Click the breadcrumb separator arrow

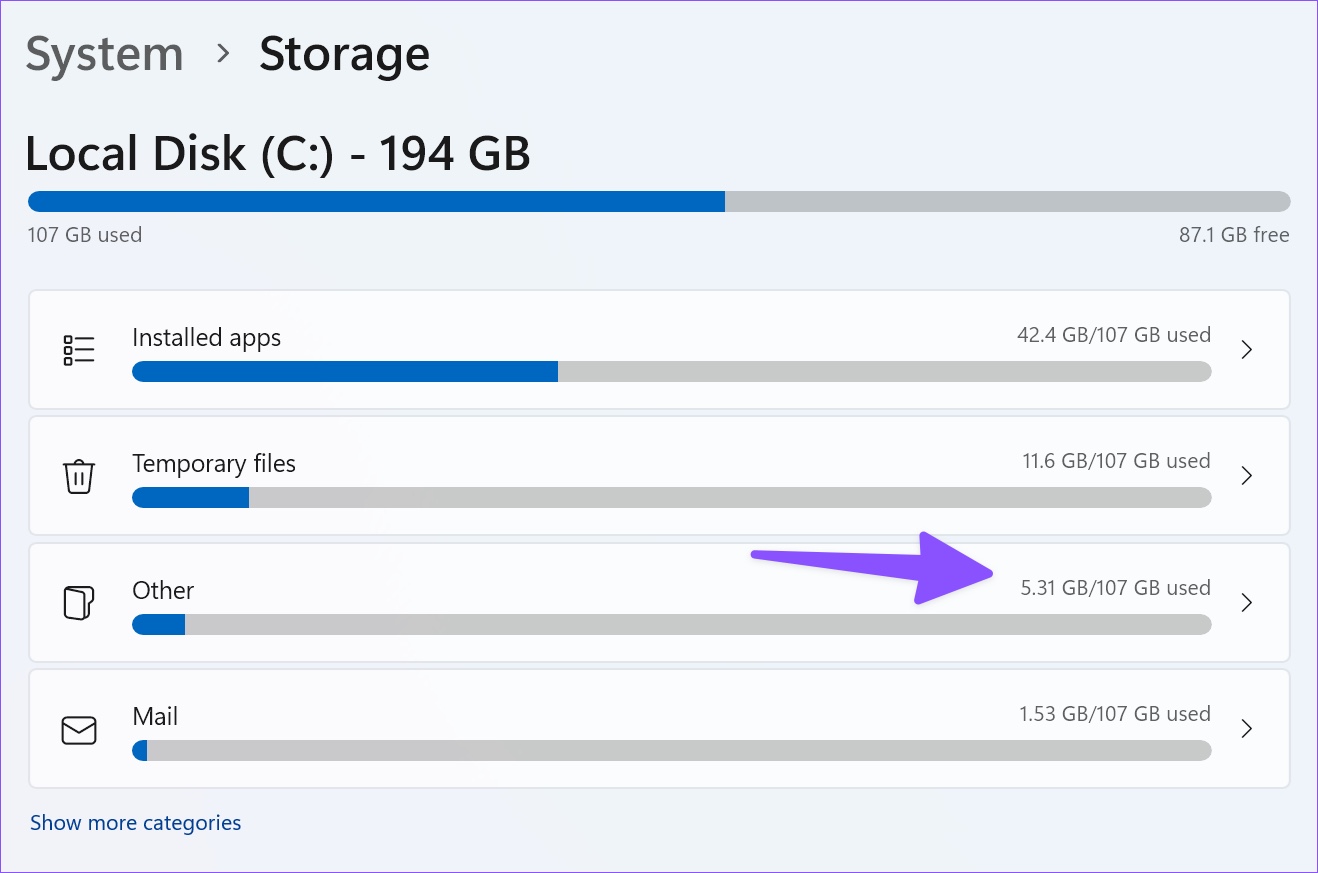[x=223, y=54]
